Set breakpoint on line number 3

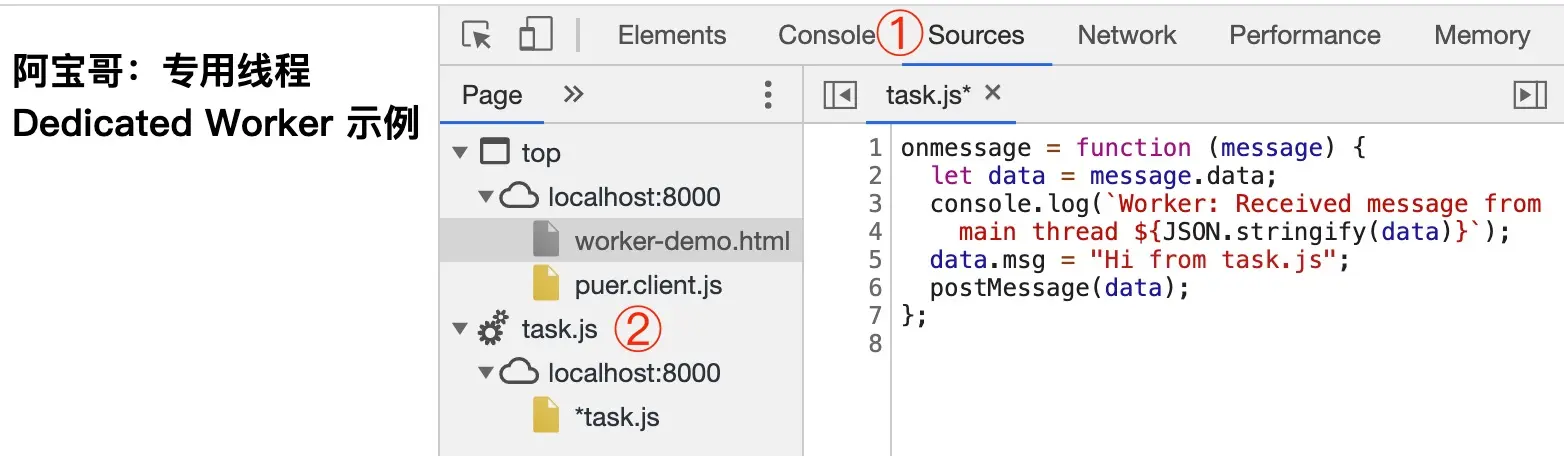click(x=875, y=204)
